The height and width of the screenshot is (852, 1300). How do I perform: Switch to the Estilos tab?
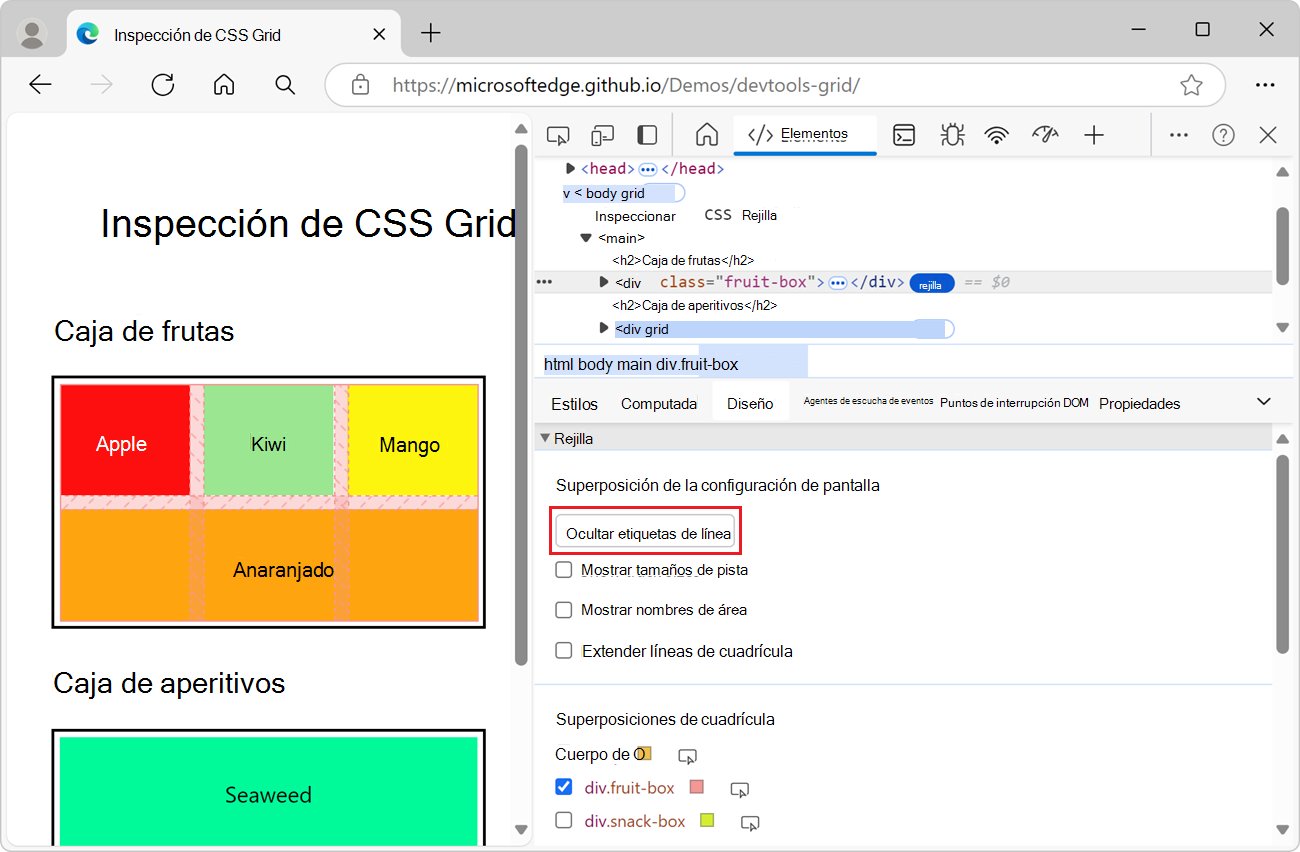[x=573, y=403]
